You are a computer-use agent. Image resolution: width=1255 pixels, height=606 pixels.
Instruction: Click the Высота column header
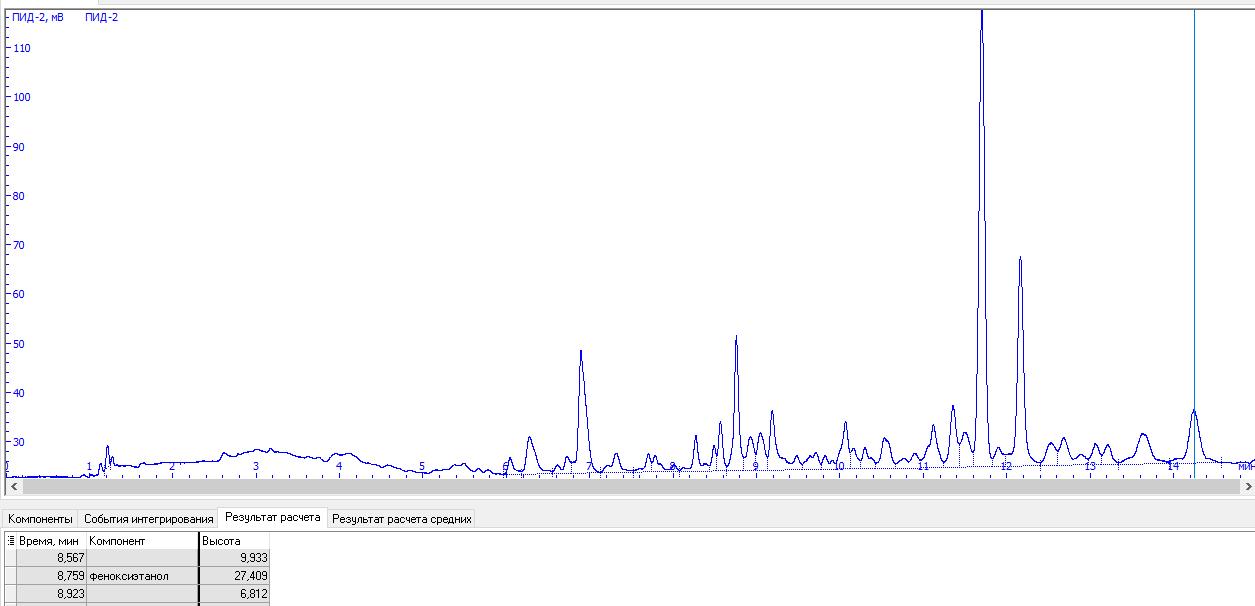(x=233, y=541)
